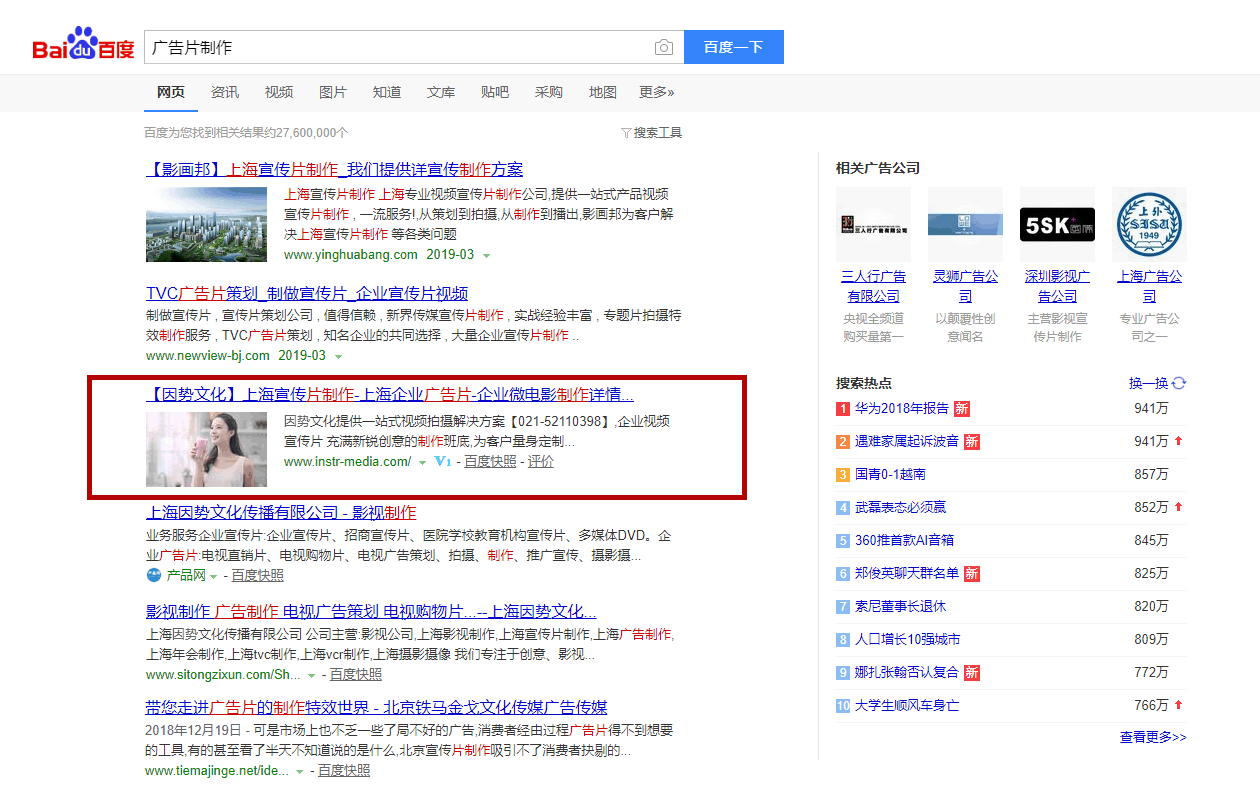
Task: Switch to the 视频 tab
Action: 279,92
